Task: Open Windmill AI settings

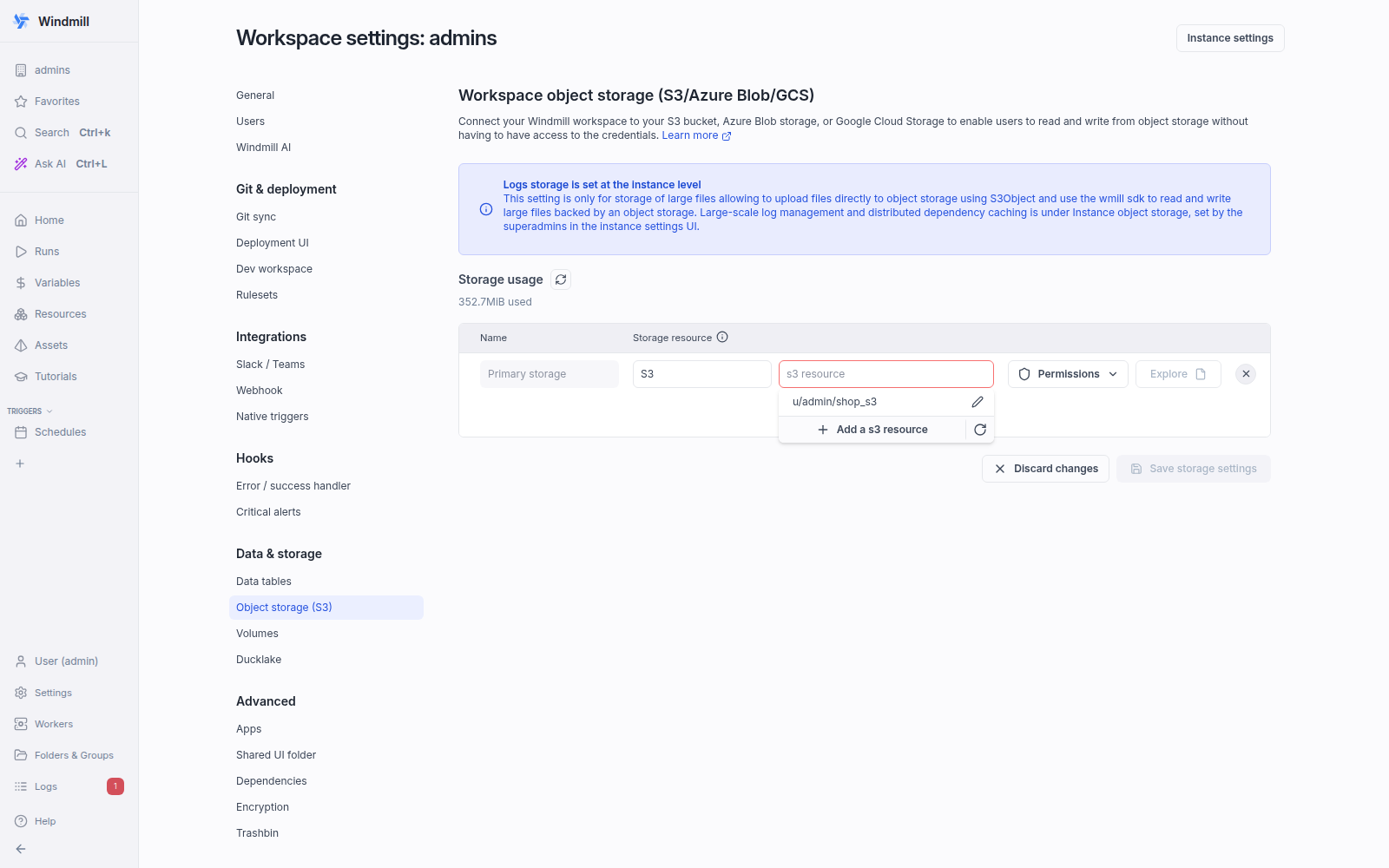Action: pyautogui.click(x=263, y=148)
